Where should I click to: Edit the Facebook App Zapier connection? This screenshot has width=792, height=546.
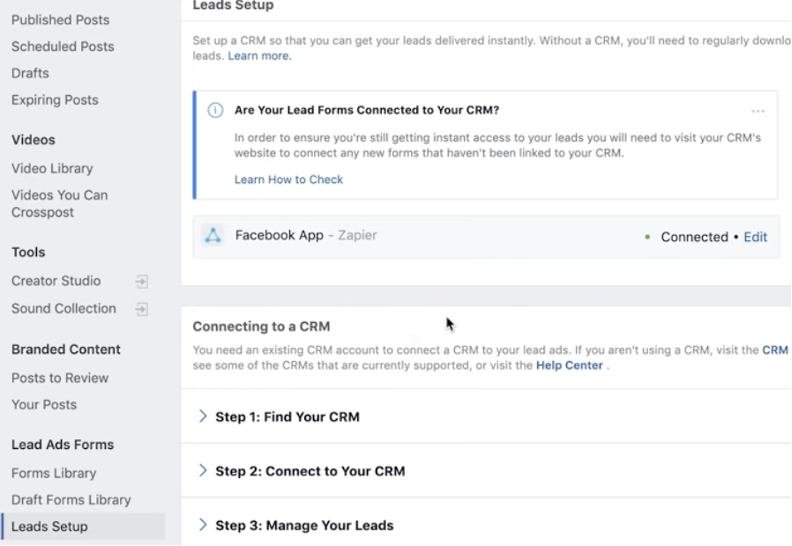click(755, 237)
